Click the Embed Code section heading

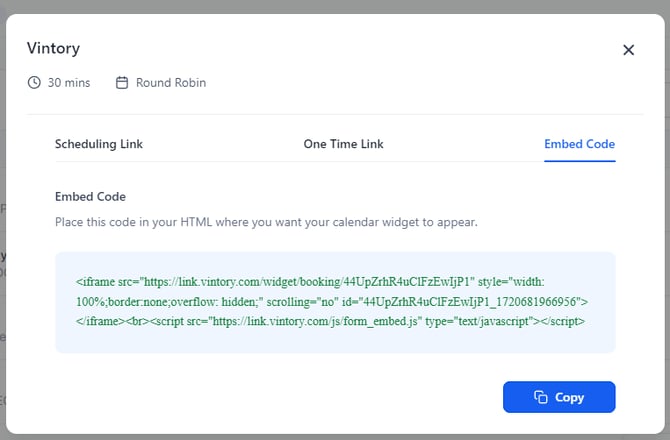(x=90, y=197)
